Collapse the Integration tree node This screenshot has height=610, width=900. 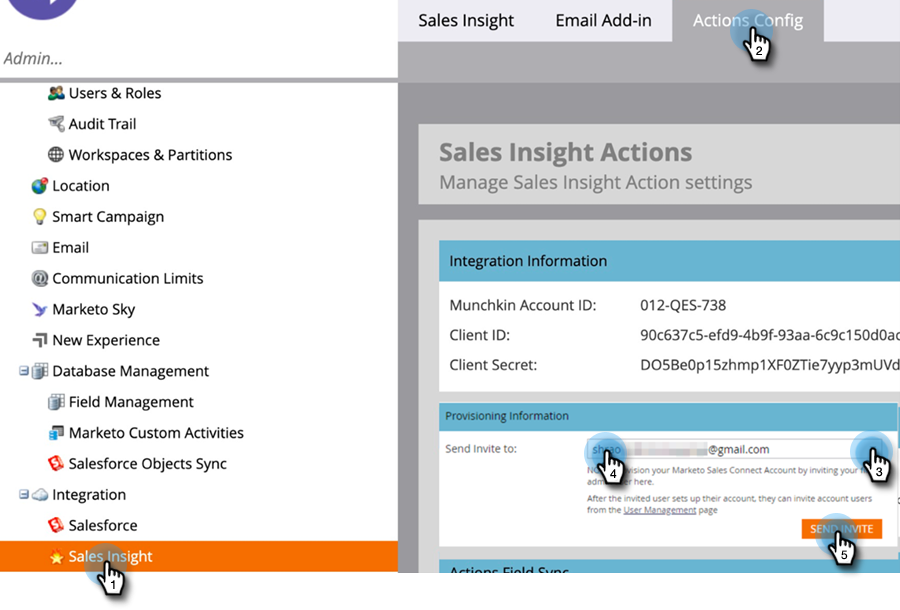click(x=24, y=494)
